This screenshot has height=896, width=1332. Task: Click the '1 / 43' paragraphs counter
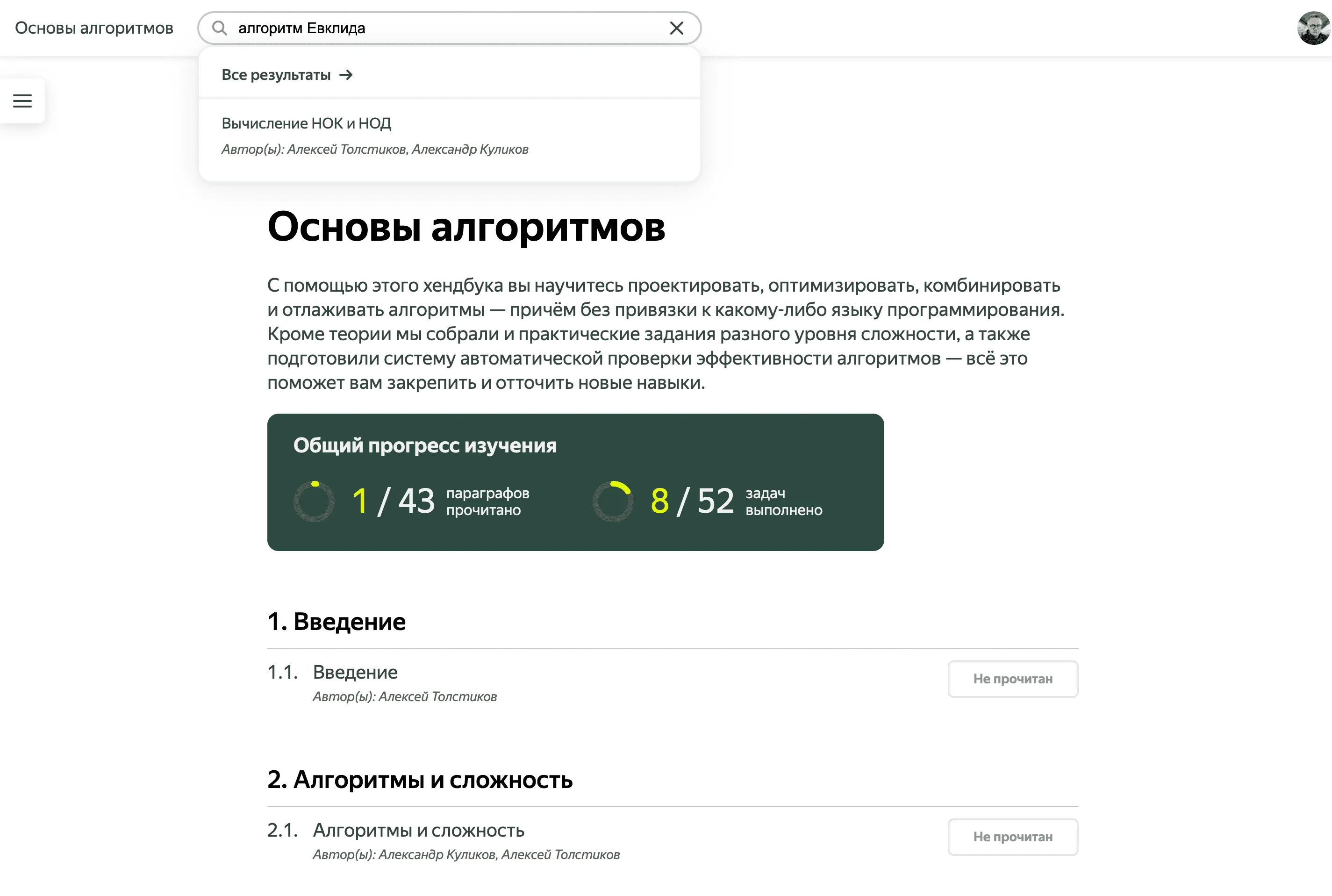tap(393, 501)
